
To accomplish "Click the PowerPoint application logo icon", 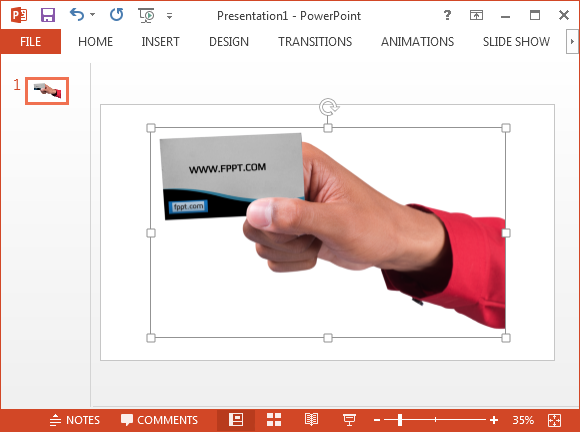I will [19, 15].
